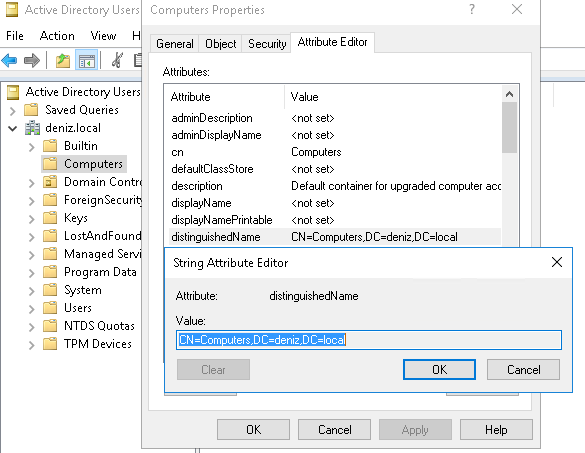This screenshot has height=453, width=585.
Task: Click the blue Back arrow toolbar icon
Action: pos(9,60)
